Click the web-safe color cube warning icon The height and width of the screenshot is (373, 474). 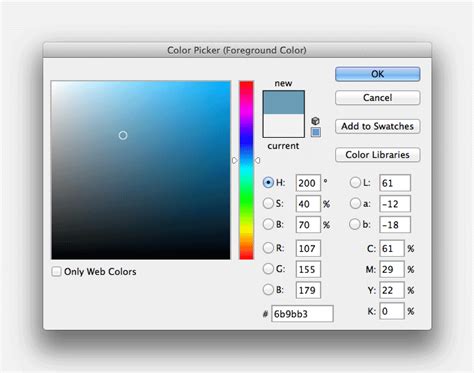pos(315,121)
